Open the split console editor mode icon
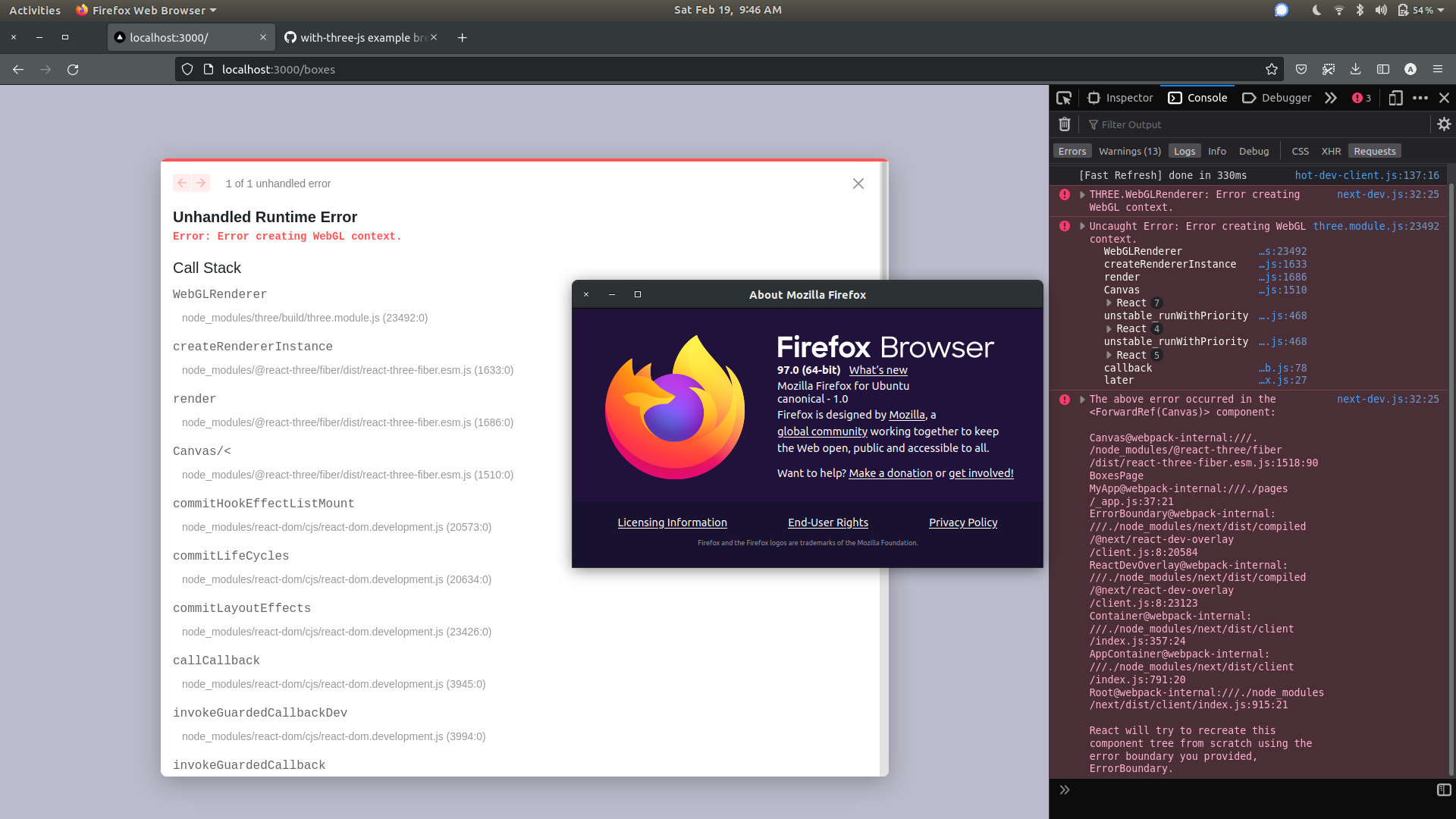Image resolution: width=1456 pixels, height=819 pixels. (x=1444, y=790)
